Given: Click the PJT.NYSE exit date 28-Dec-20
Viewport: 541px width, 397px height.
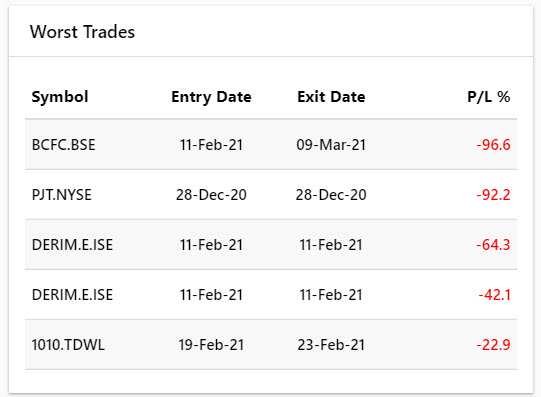Looking at the screenshot, I should (331, 195).
